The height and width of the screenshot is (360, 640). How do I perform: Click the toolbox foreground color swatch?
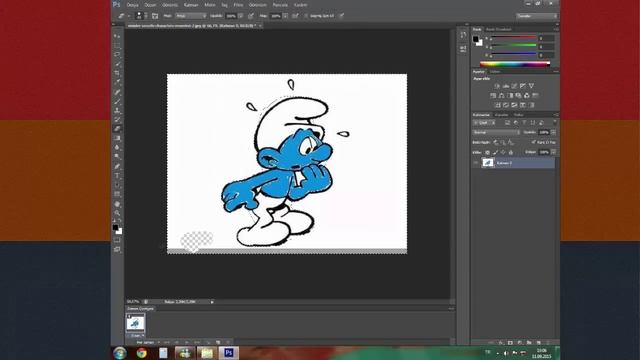[x=116, y=227]
